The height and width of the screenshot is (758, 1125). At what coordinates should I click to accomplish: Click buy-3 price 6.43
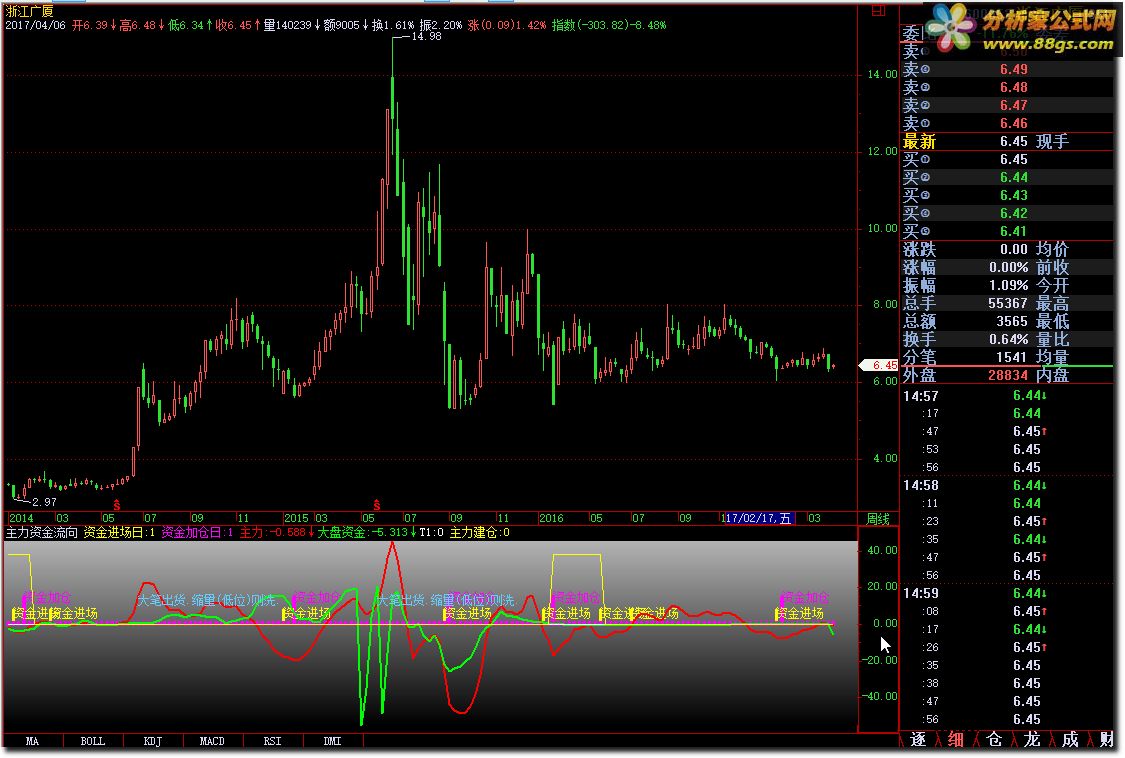click(1014, 195)
